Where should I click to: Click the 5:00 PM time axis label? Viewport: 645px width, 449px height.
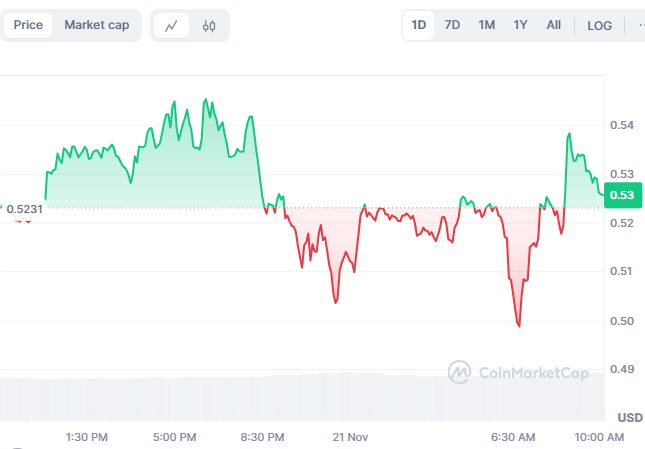click(x=175, y=437)
